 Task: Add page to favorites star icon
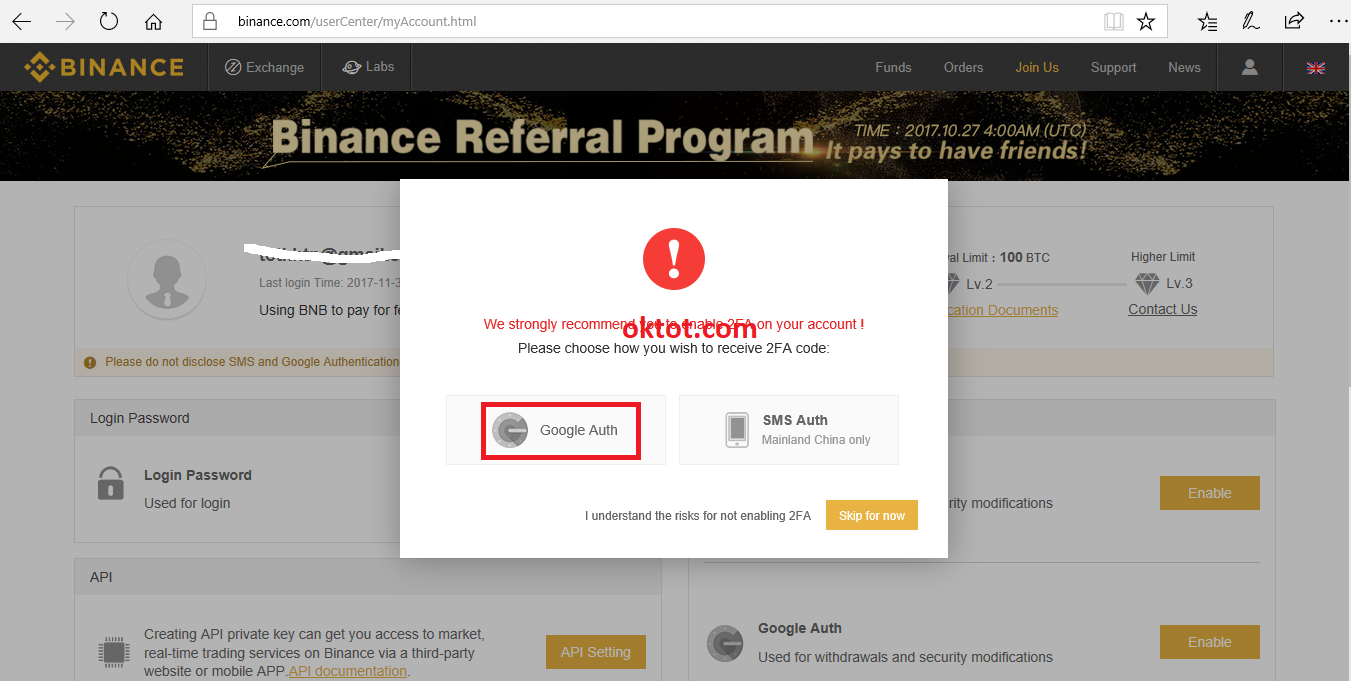tap(1146, 21)
